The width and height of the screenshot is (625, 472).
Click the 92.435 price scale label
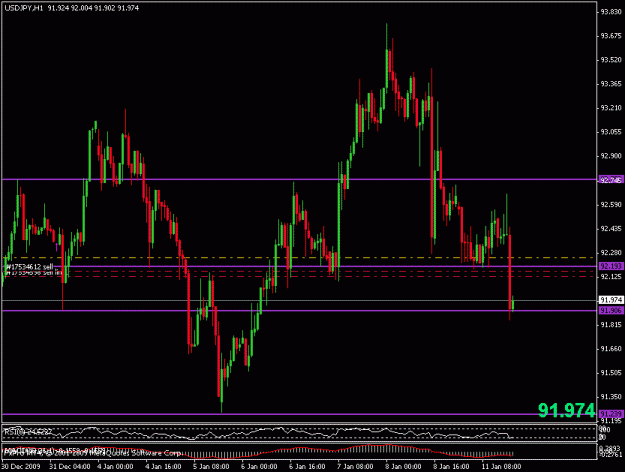pyautogui.click(x=611, y=228)
